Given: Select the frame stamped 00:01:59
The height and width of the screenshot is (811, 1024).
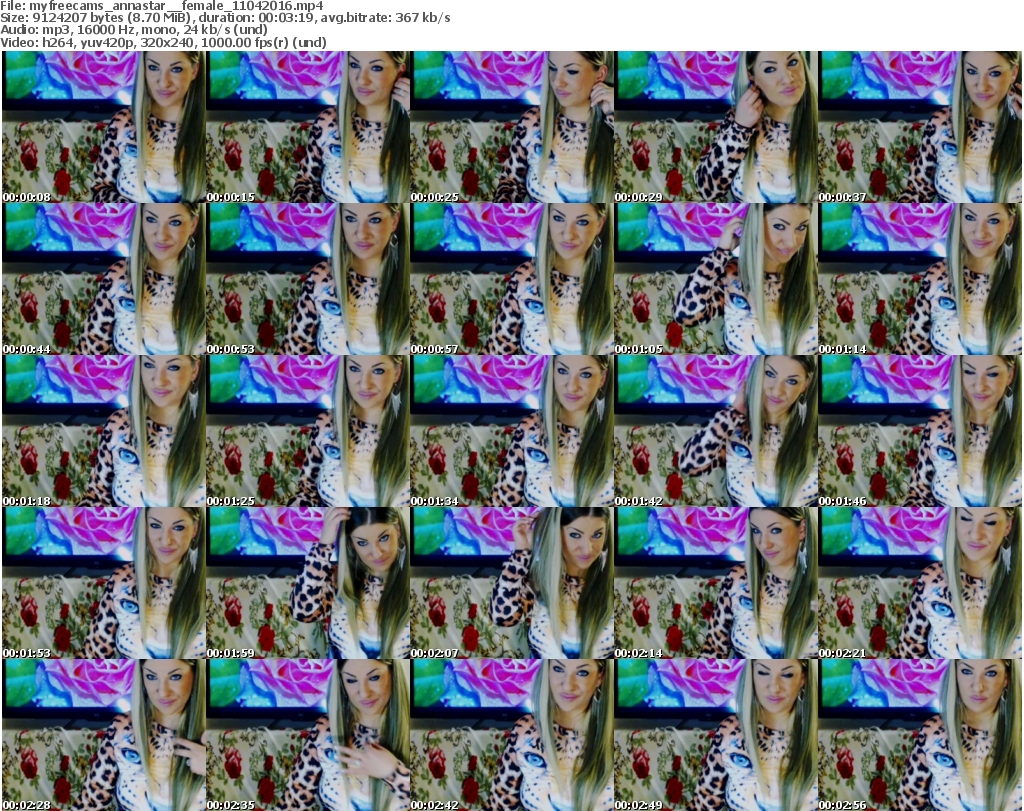Looking at the screenshot, I should coord(308,583).
